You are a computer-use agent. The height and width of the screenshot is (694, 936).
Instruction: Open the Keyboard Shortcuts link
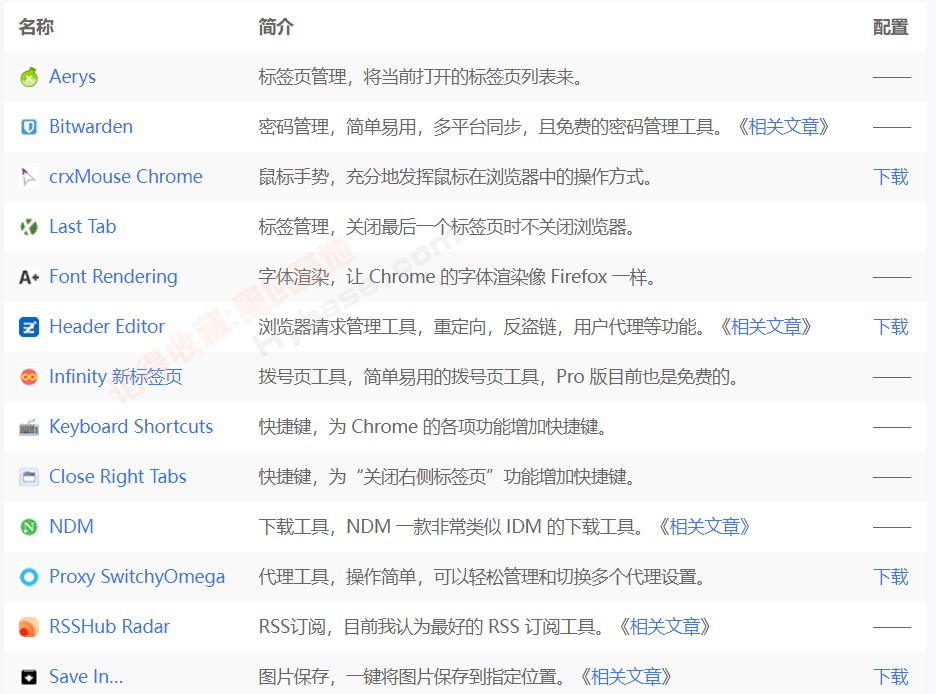point(131,427)
